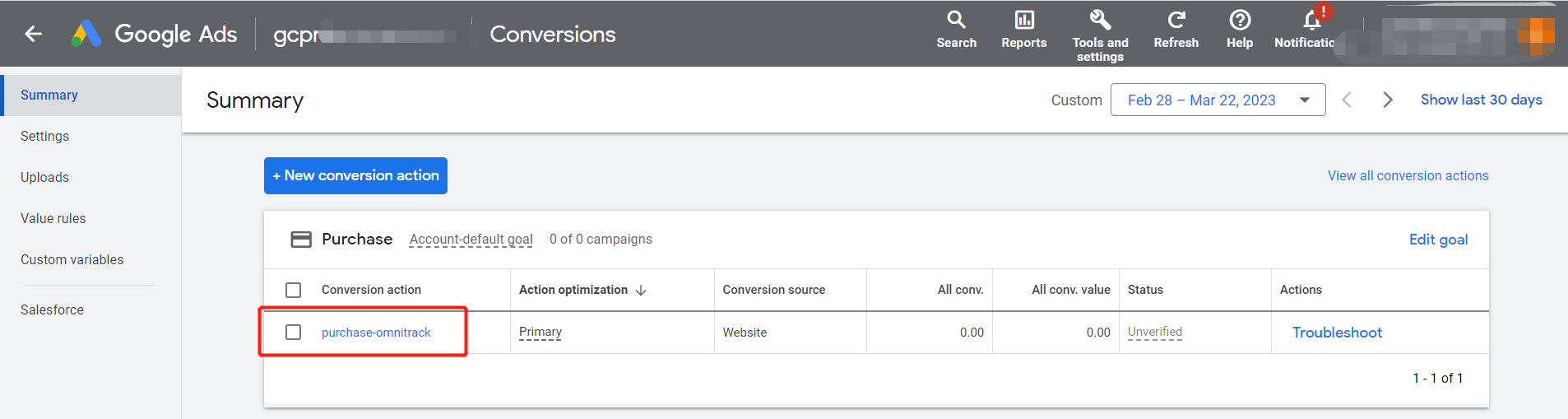Toggle the header select-all checkbox

pyautogui.click(x=293, y=290)
